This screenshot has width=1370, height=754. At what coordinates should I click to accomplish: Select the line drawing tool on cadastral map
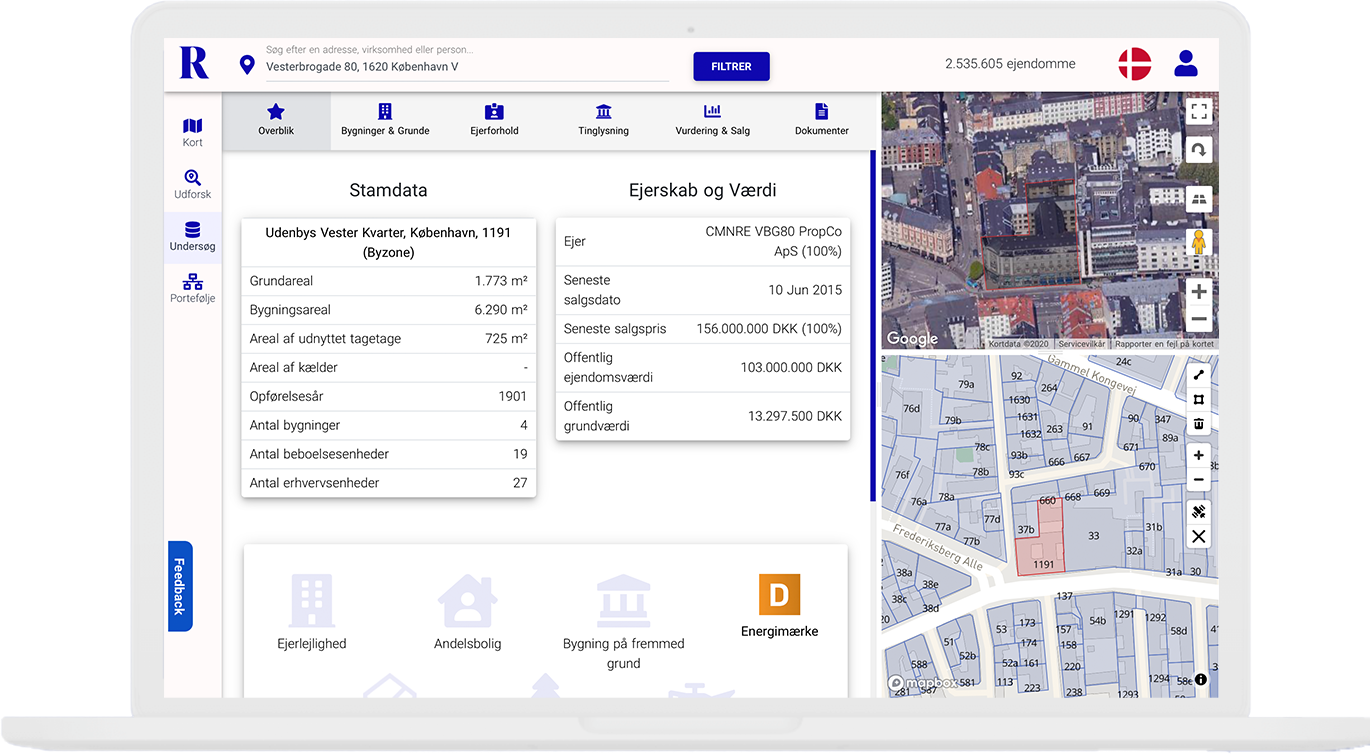[1199, 375]
